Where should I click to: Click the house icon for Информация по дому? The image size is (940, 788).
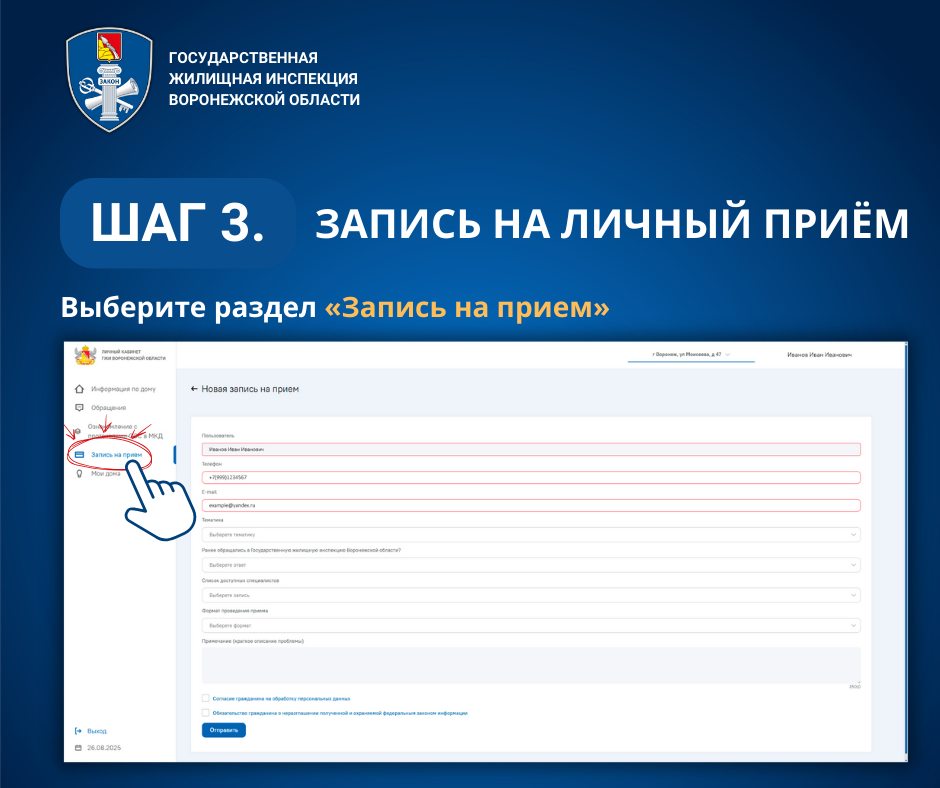tap(79, 388)
